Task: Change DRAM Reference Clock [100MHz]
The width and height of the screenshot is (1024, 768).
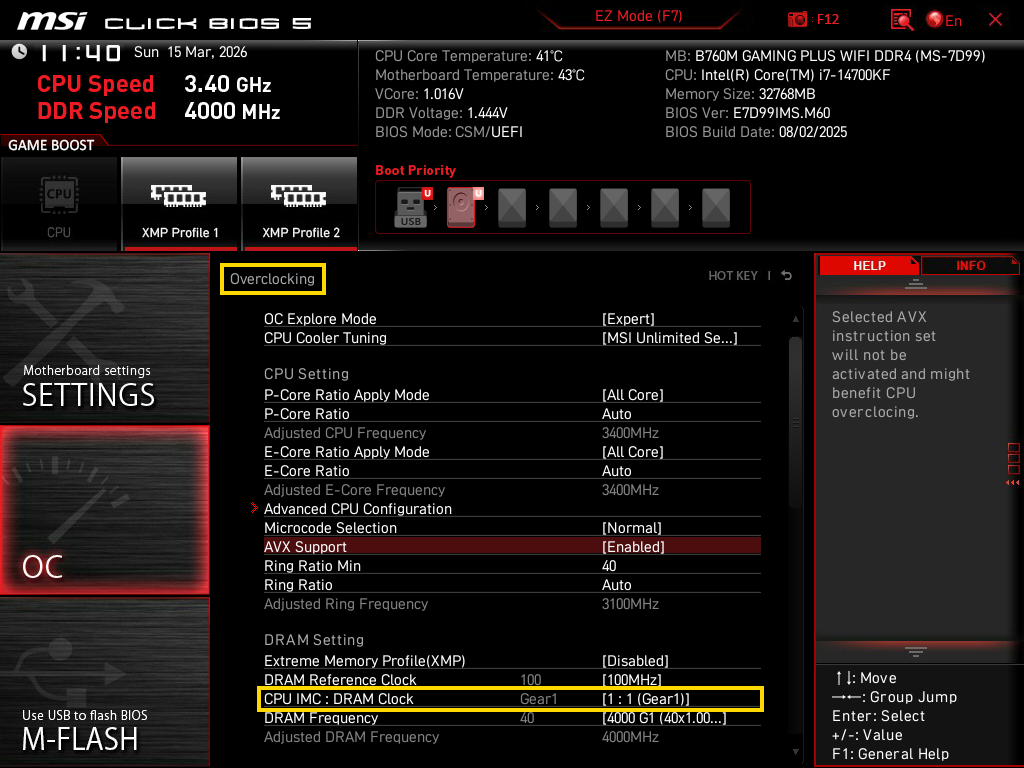Action: pos(512,679)
